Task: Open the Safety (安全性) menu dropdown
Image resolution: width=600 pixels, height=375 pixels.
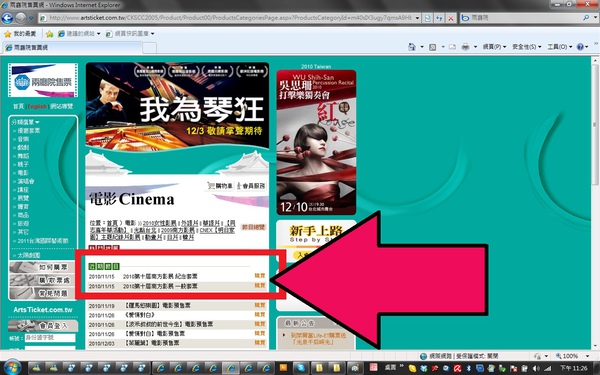Action: click(x=527, y=47)
